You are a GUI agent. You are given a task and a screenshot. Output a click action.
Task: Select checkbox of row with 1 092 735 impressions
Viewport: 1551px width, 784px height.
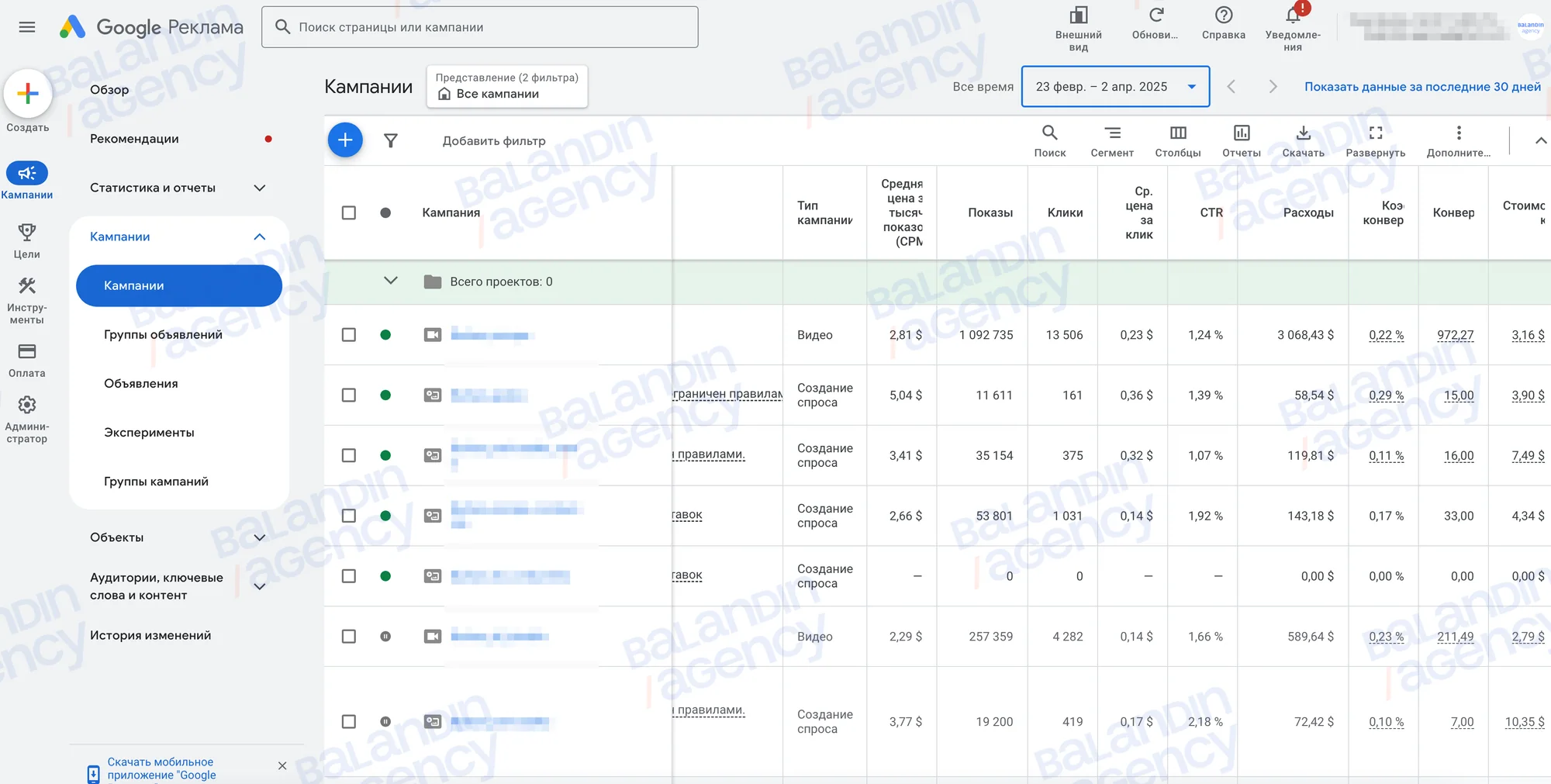click(x=349, y=335)
